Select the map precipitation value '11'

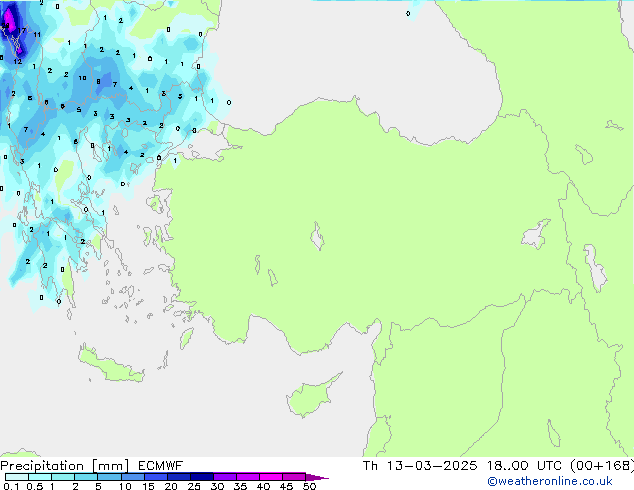point(37,35)
